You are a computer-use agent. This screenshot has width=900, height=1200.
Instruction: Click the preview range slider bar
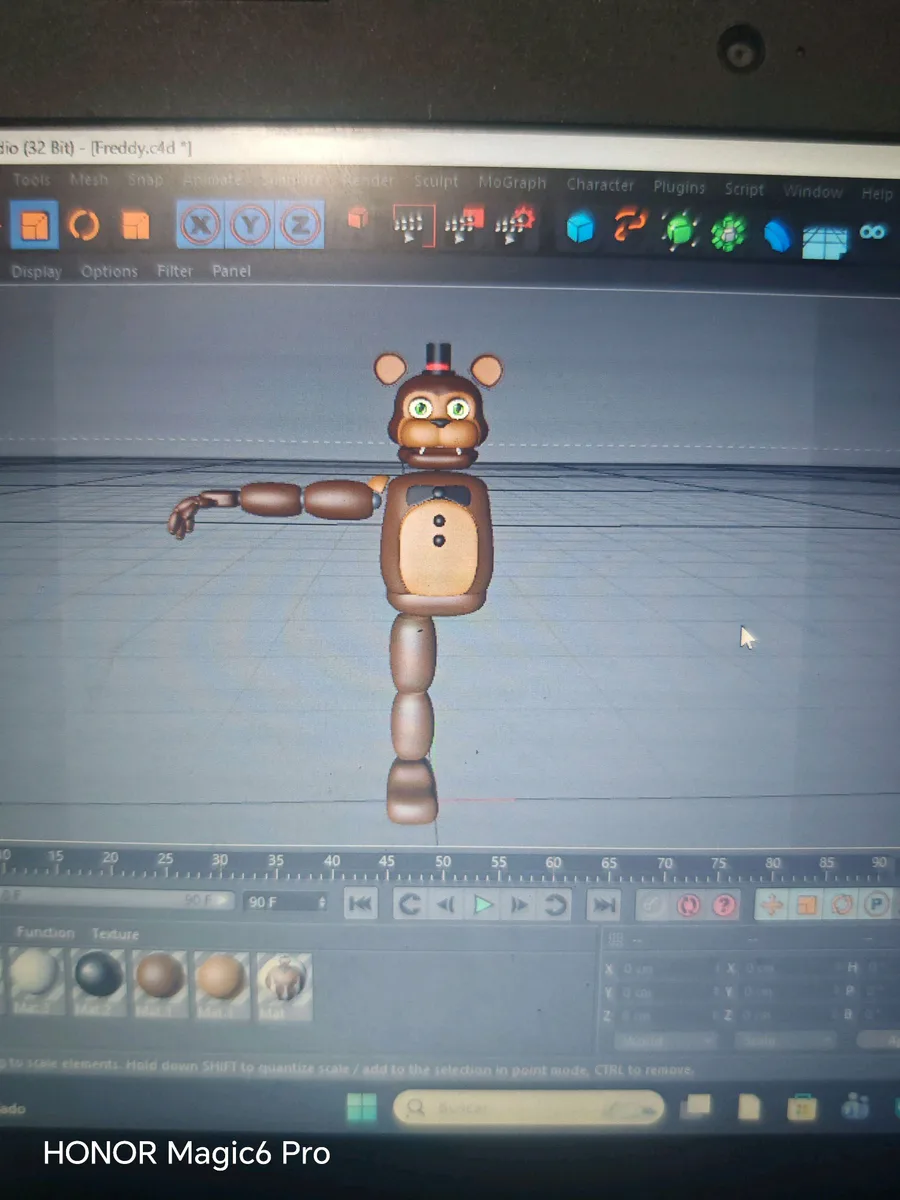click(x=117, y=901)
